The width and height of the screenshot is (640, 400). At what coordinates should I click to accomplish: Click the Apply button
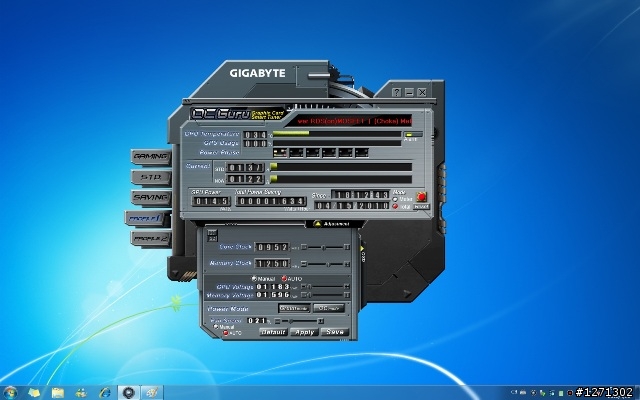click(304, 332)
